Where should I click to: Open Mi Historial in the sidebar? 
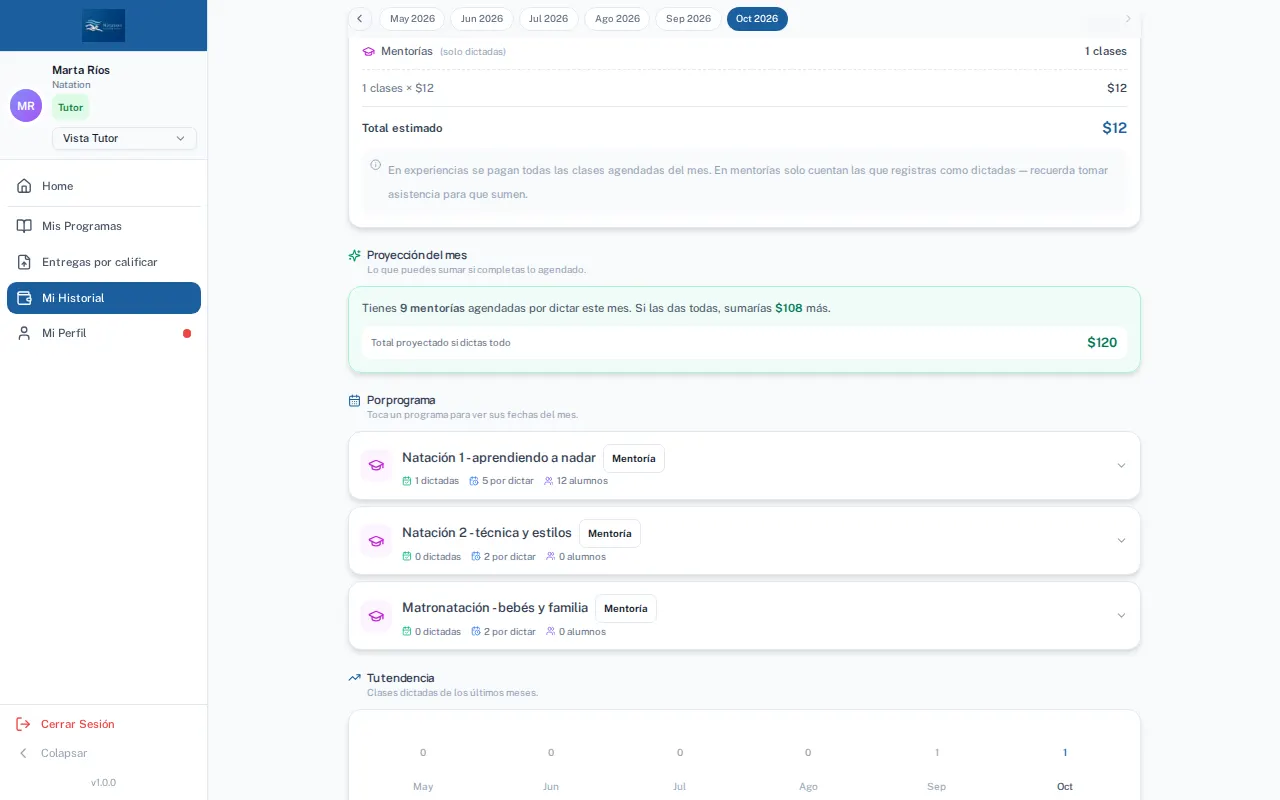coord(104,298)
